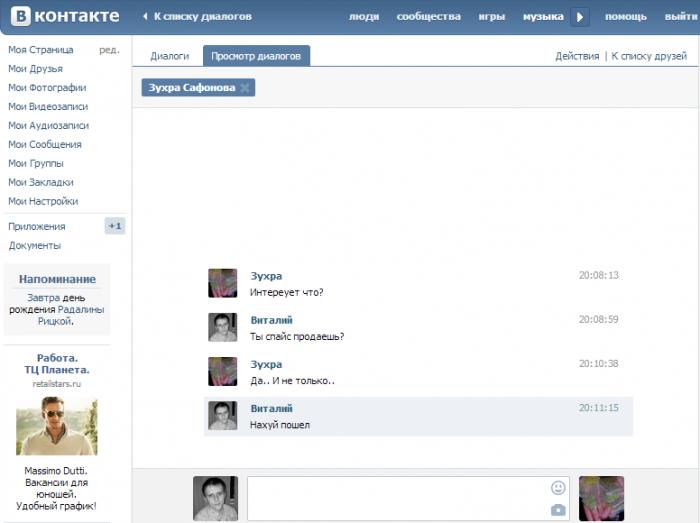Open the Работа. ТЦ Планета. ad title
The height and width of the screenshot is (523, 700).
click(x=57, y=364)
